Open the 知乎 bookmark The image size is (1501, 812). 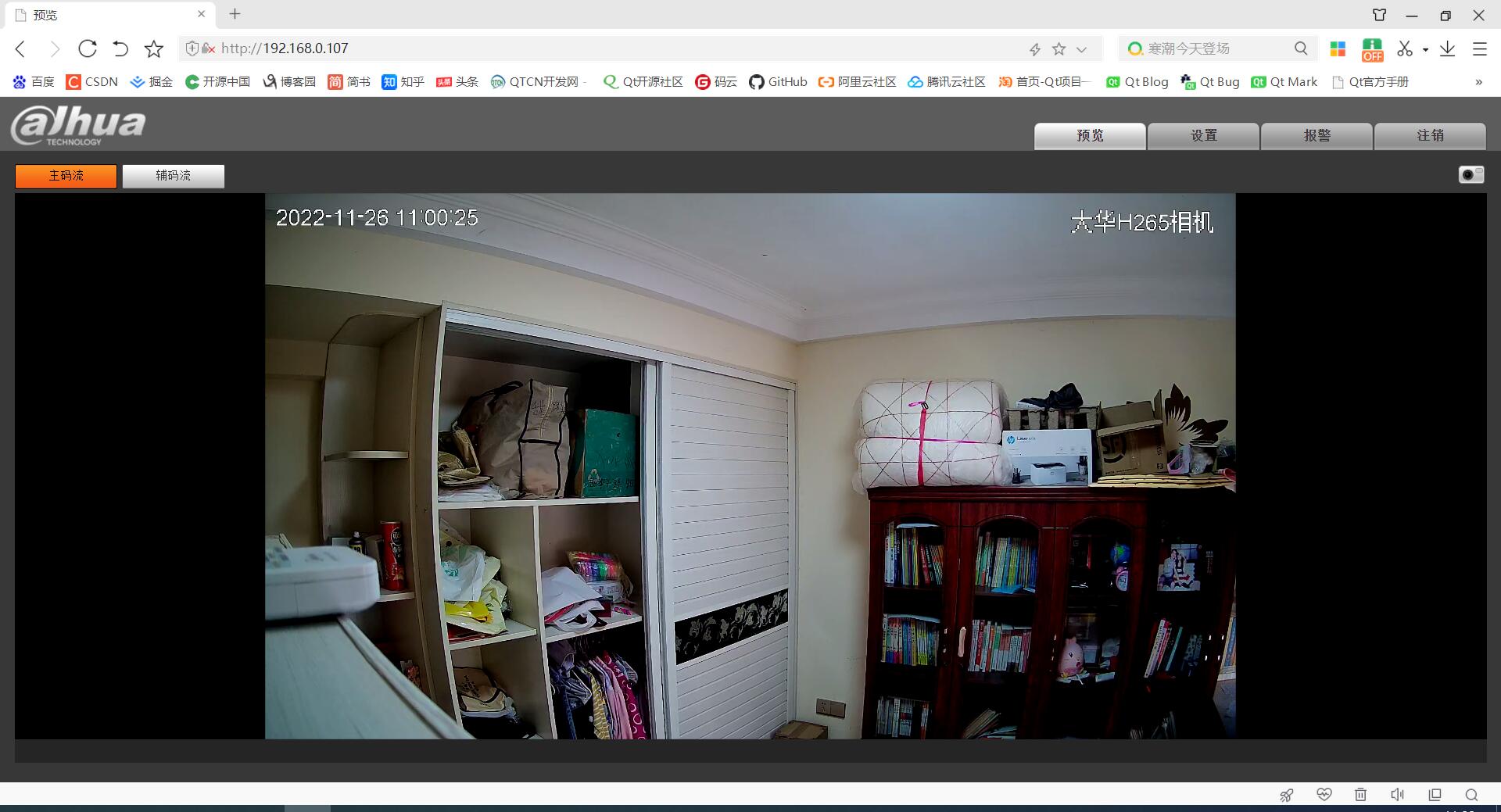403,81
